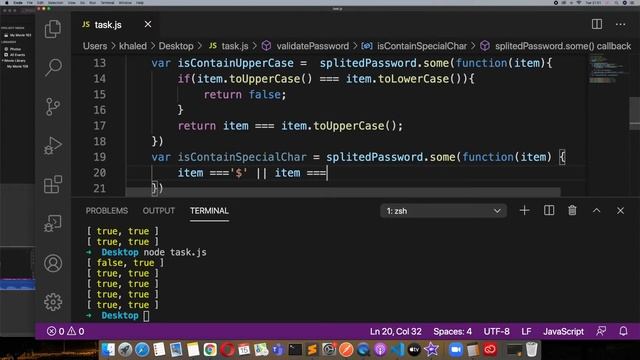Open the Accounts menu icon
640x360 pixels.
[53, 263]
